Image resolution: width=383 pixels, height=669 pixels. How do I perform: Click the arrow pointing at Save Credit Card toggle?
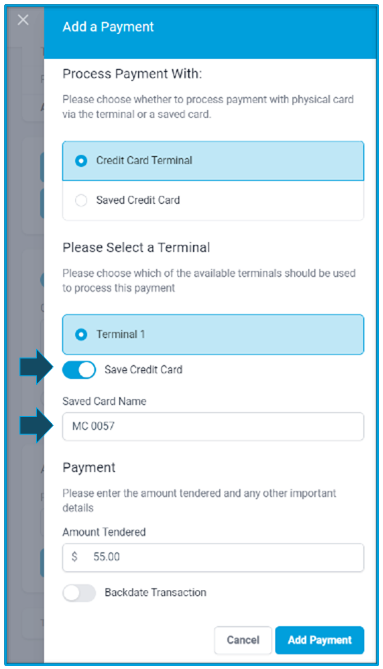tap(36, 367)
